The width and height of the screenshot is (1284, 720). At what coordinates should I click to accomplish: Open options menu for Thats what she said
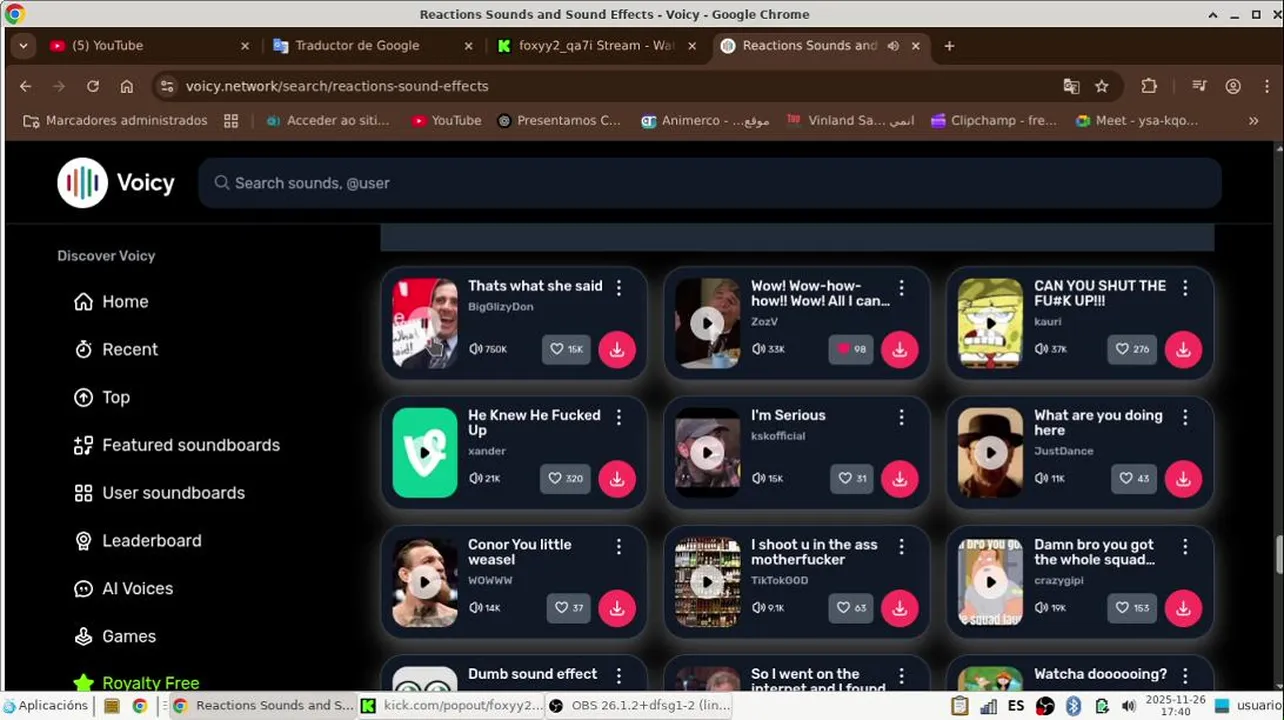point(619,288)
